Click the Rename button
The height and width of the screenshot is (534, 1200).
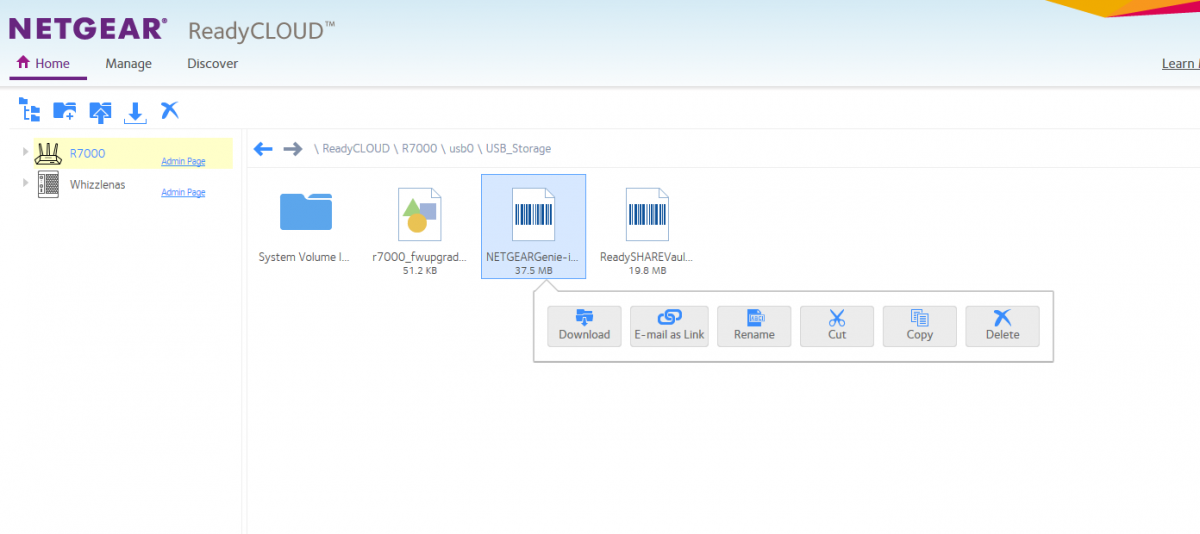click(754, 326)
